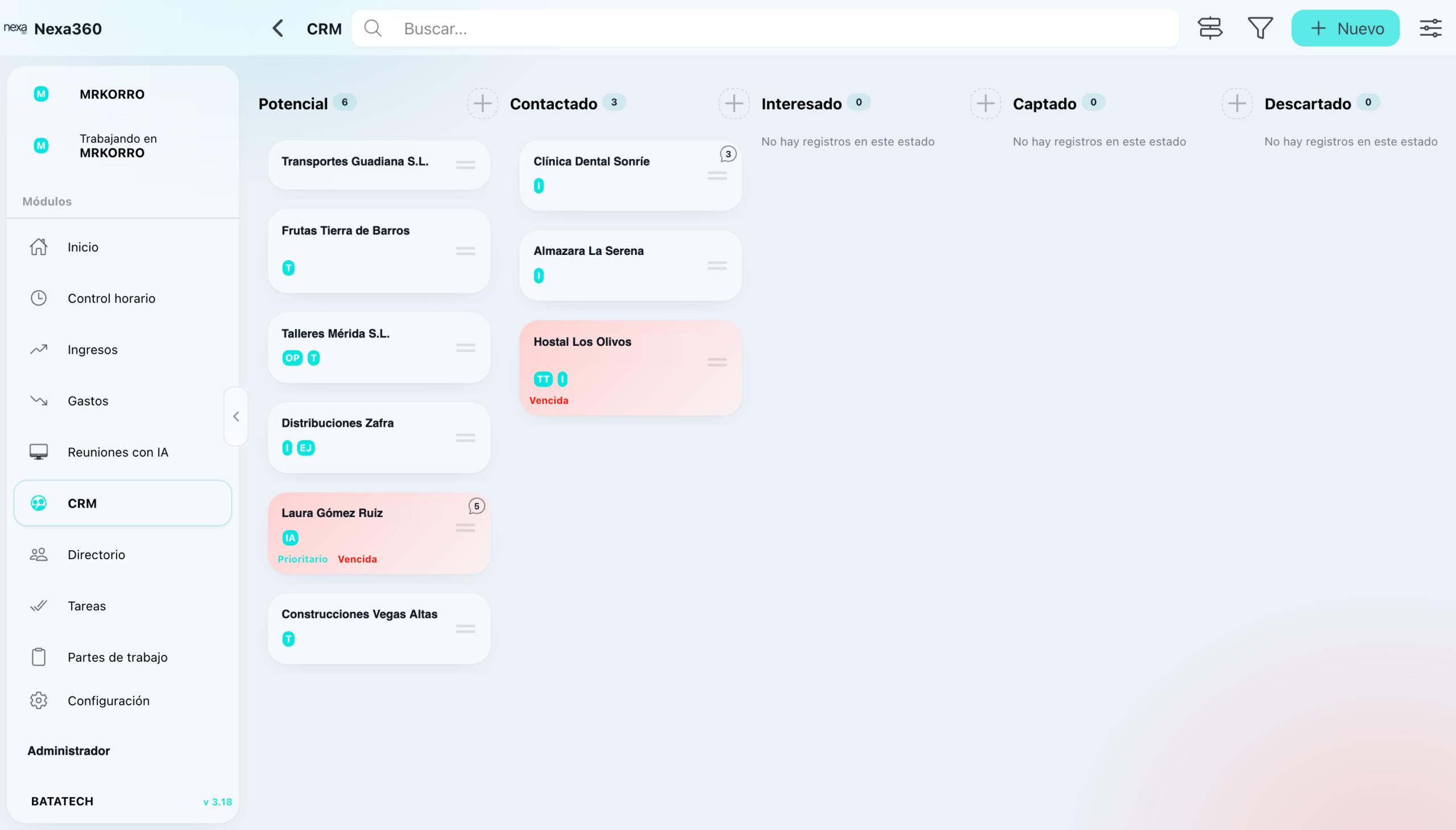The image size is (1456, 830).
Task: Focus the Buscar search field
Action: pos(766,28)
